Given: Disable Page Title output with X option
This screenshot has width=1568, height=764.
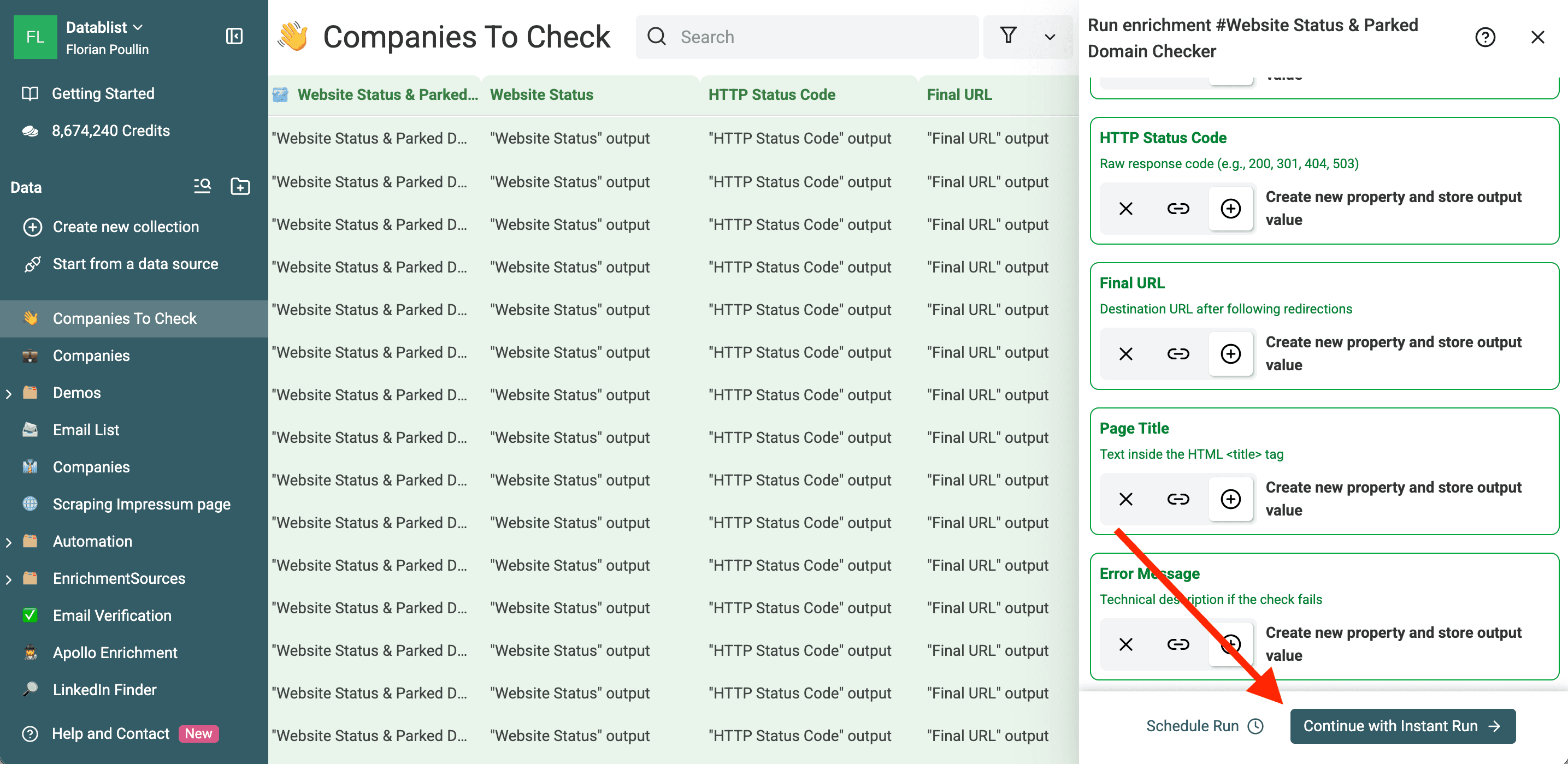Looking at the screenshot, I should click(1125, 499).
